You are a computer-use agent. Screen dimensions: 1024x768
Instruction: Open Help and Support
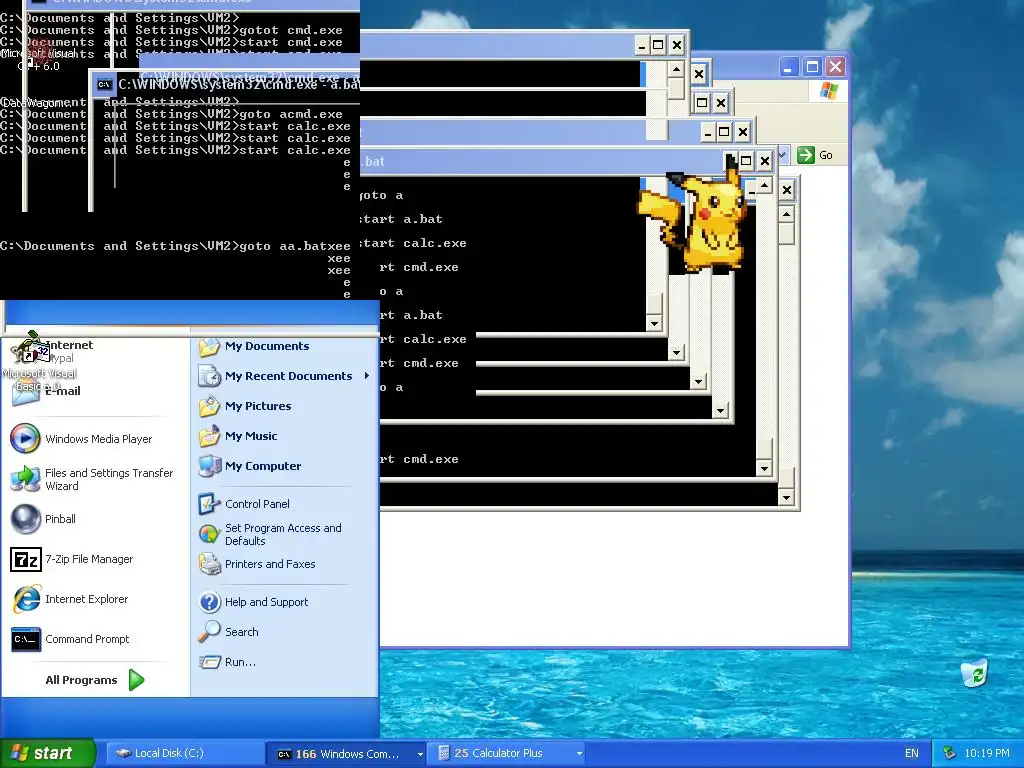click(x=253, y=602)
